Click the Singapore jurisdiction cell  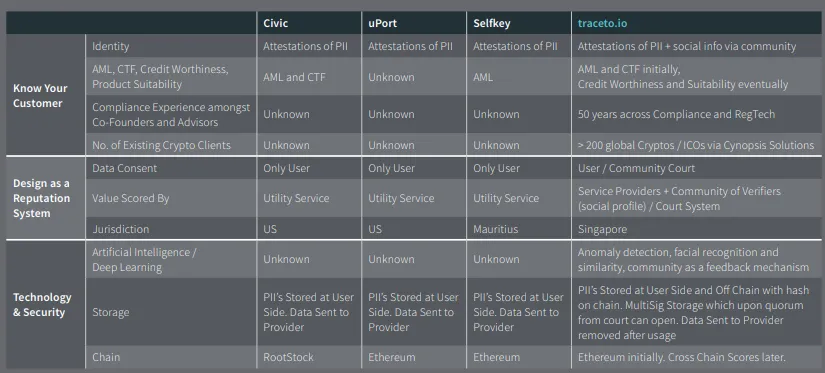[602, 230]
